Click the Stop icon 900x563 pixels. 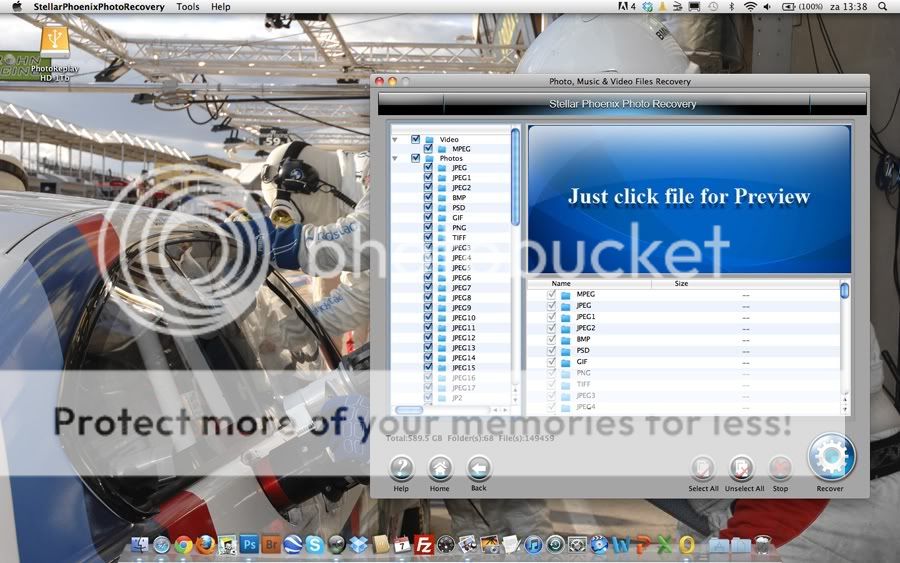click(780, 468)
